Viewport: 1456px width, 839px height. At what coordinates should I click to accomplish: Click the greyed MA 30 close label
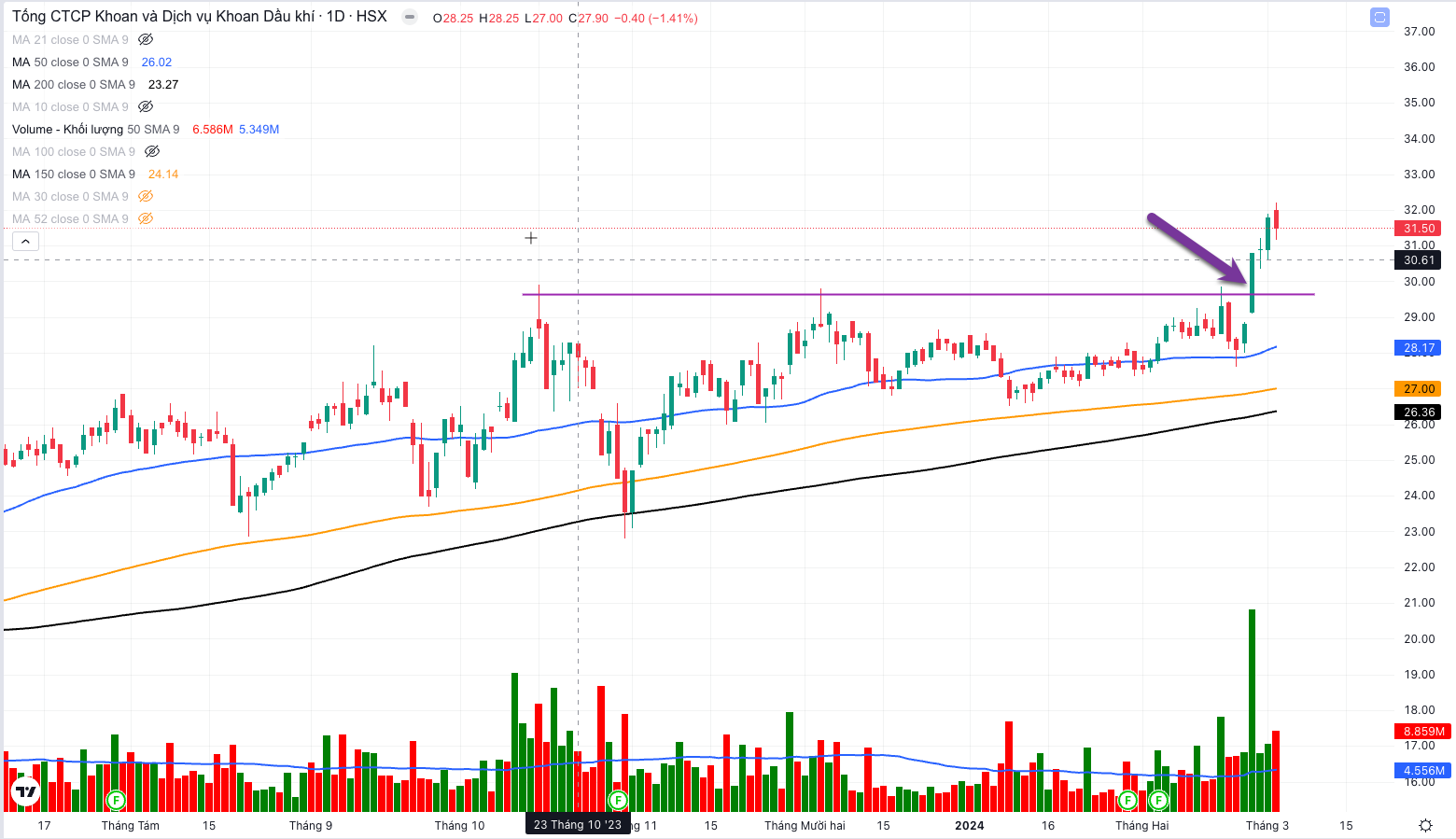[x=70, y=196]
